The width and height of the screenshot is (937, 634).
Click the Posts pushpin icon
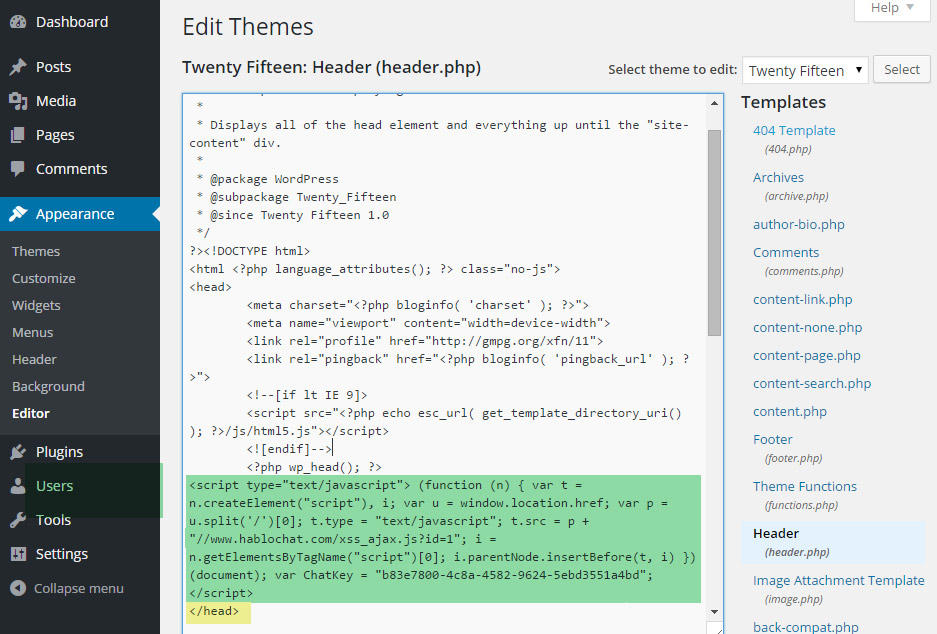pyautogui.click(x=18, y=67)
